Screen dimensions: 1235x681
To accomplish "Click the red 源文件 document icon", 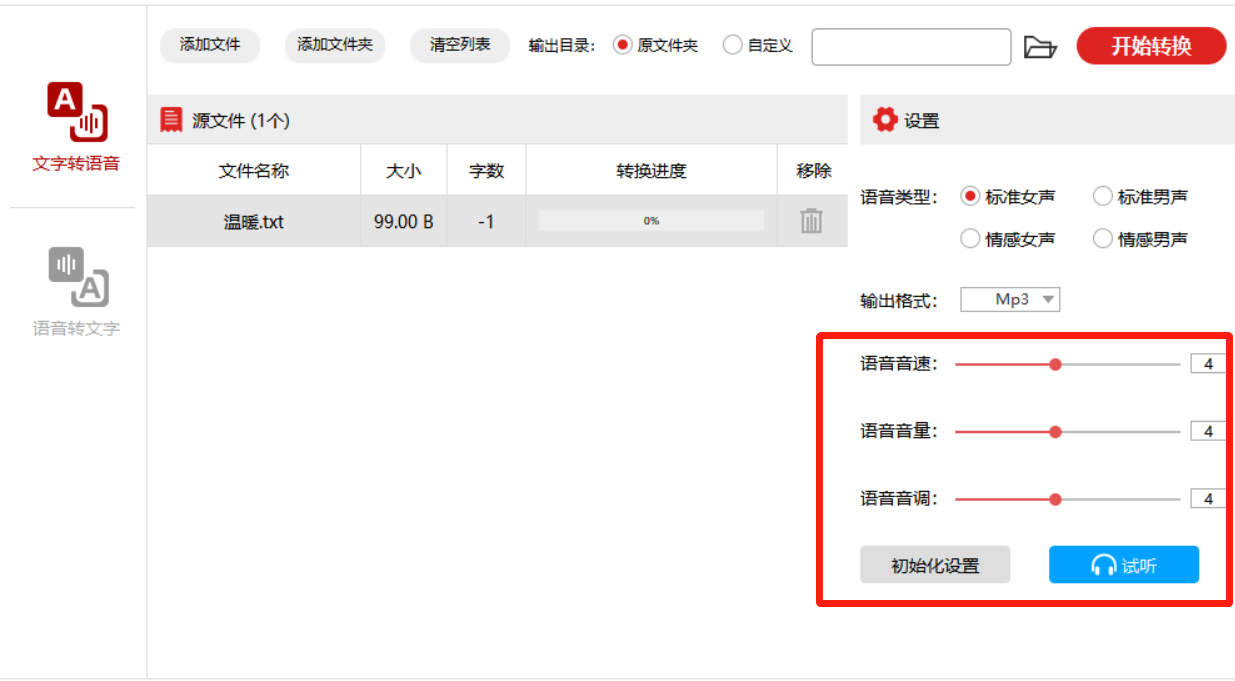I will pos(171,120).
